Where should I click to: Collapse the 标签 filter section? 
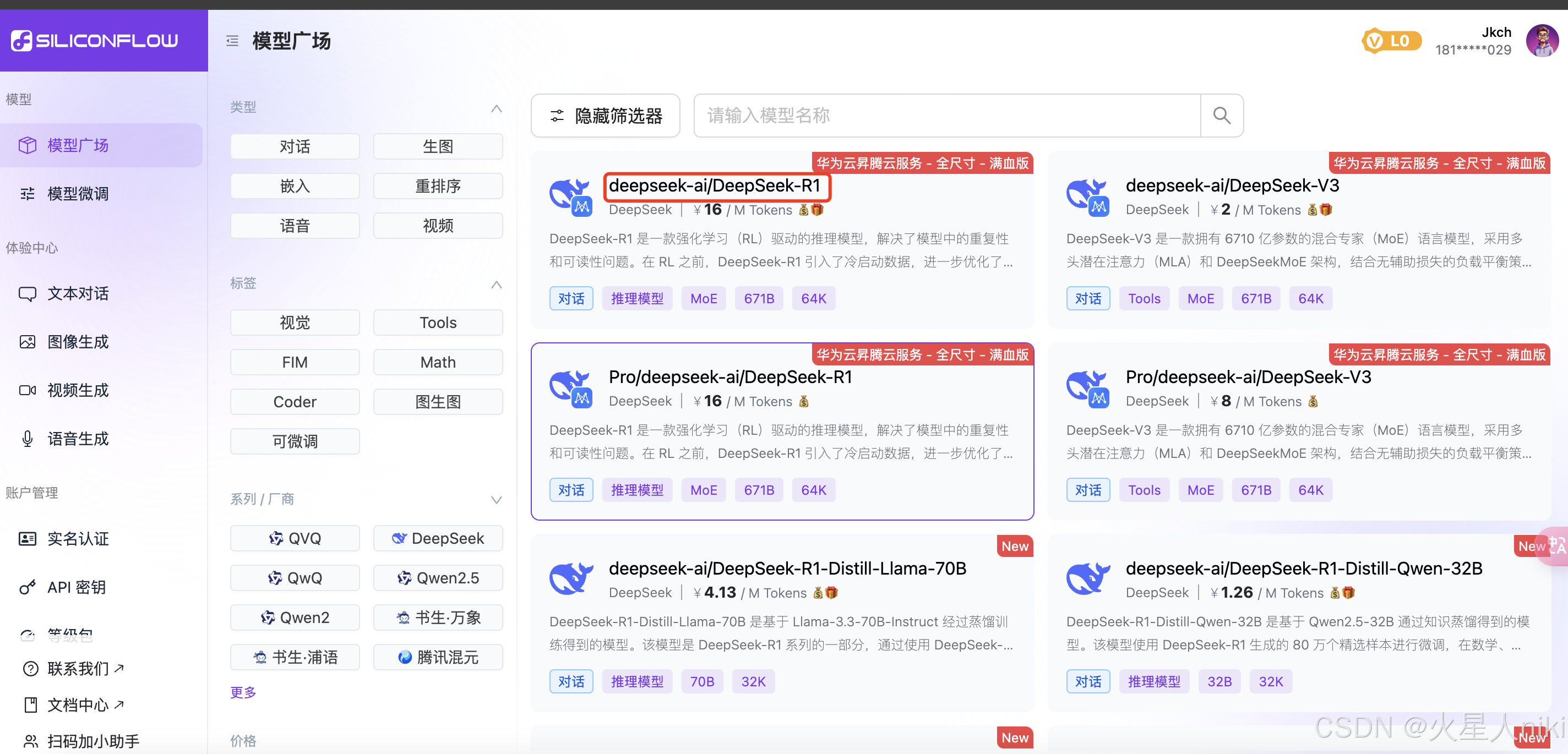coord(497,284)
